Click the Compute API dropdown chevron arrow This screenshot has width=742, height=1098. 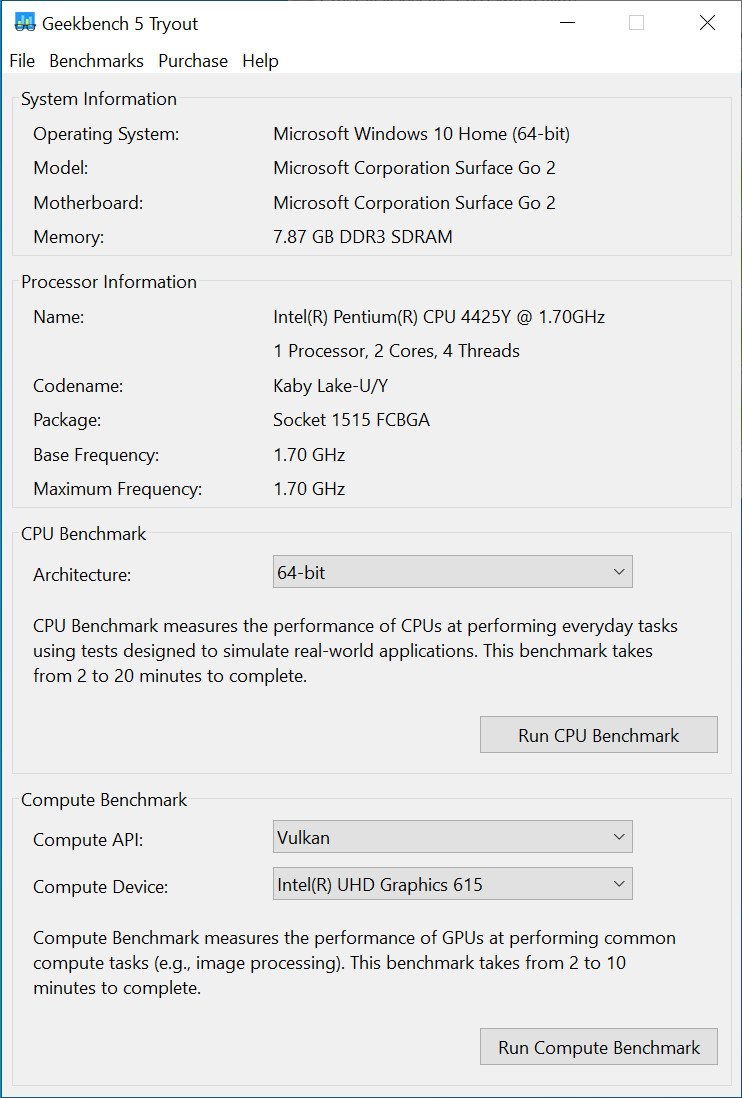619,837
